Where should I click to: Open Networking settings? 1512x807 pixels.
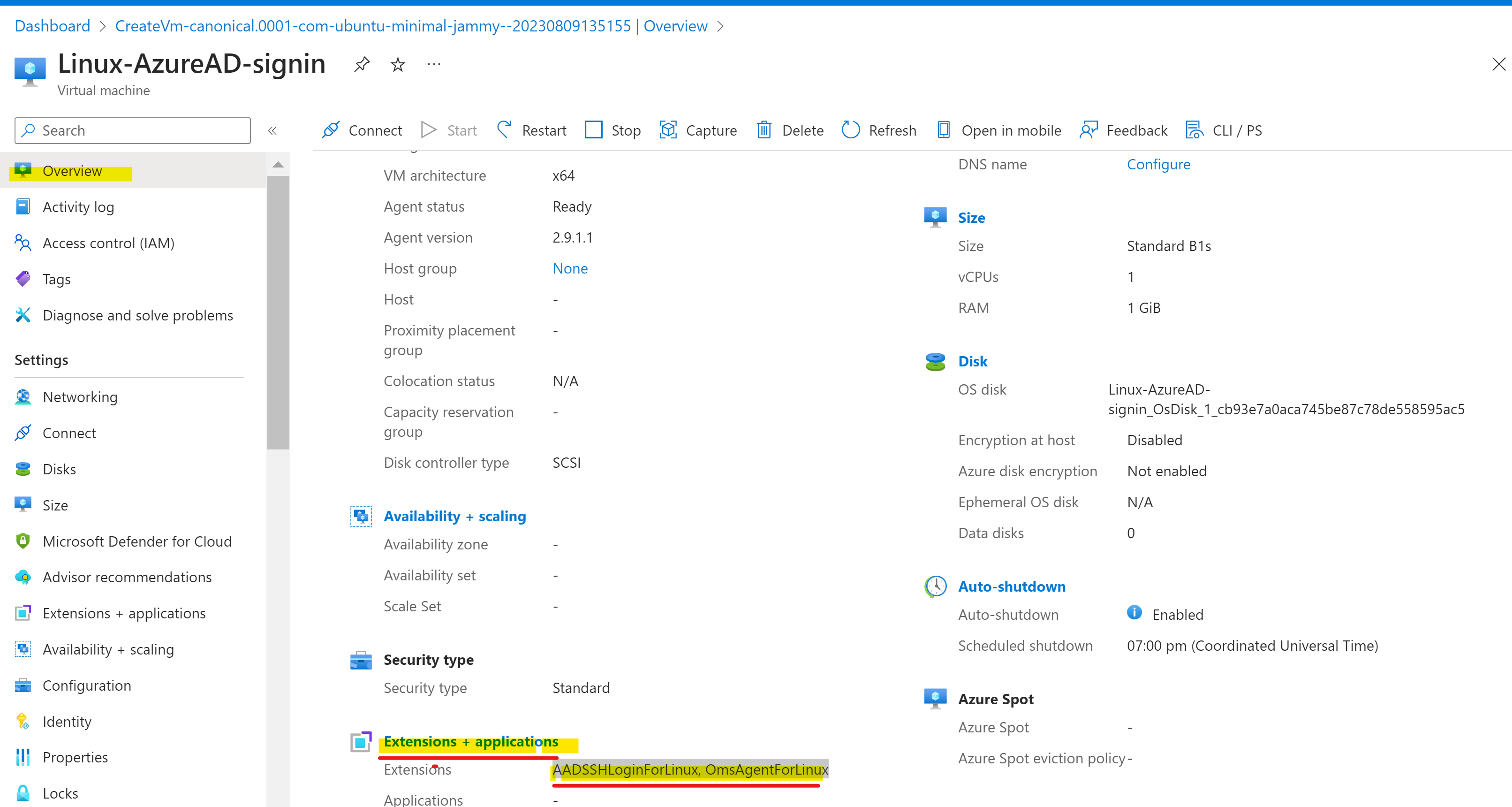point(133,397)
